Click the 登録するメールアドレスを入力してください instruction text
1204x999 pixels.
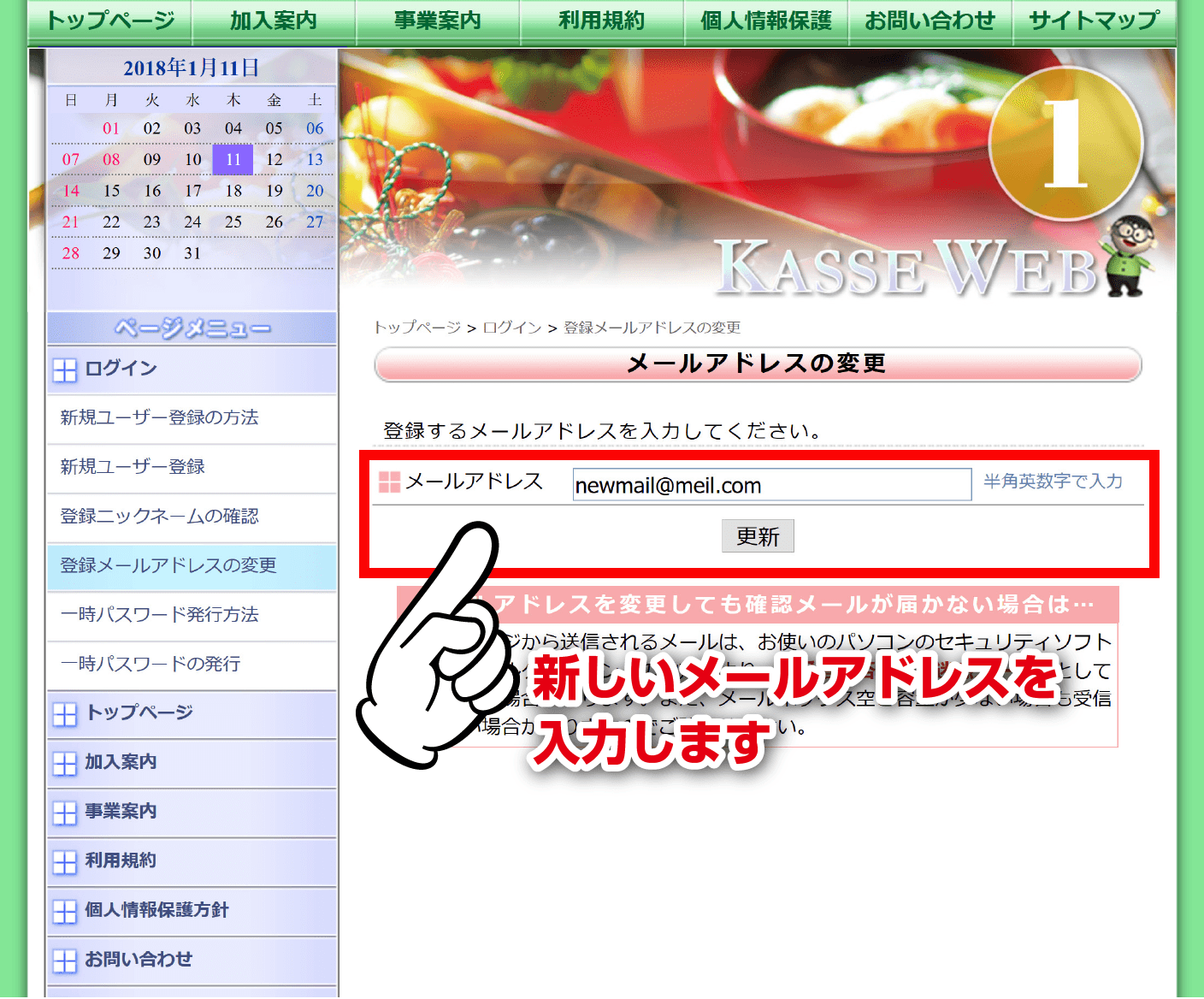603,431
